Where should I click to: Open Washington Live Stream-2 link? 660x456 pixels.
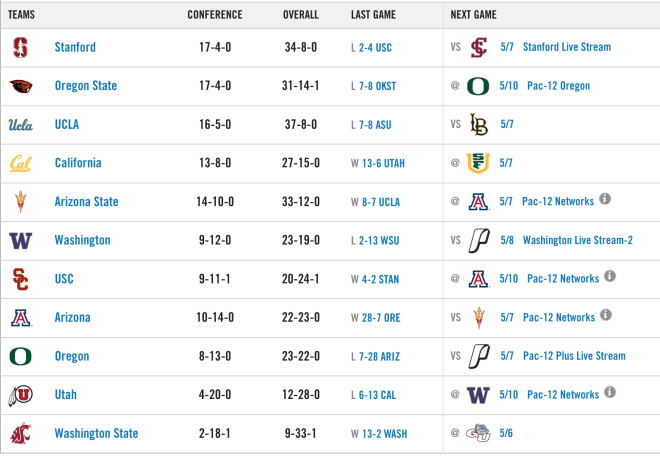(x=578, y=240)
